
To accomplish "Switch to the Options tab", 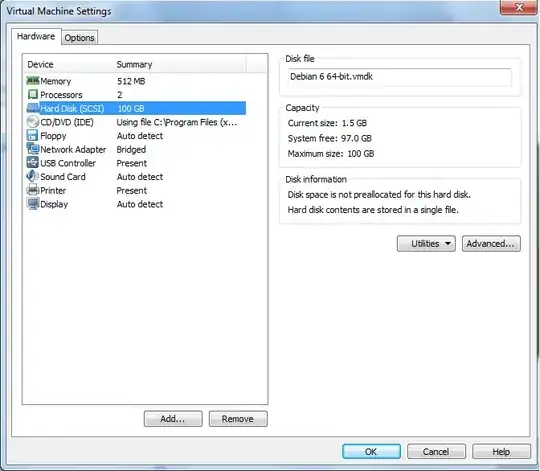I will pyautogui.click(x=80, y=38).
